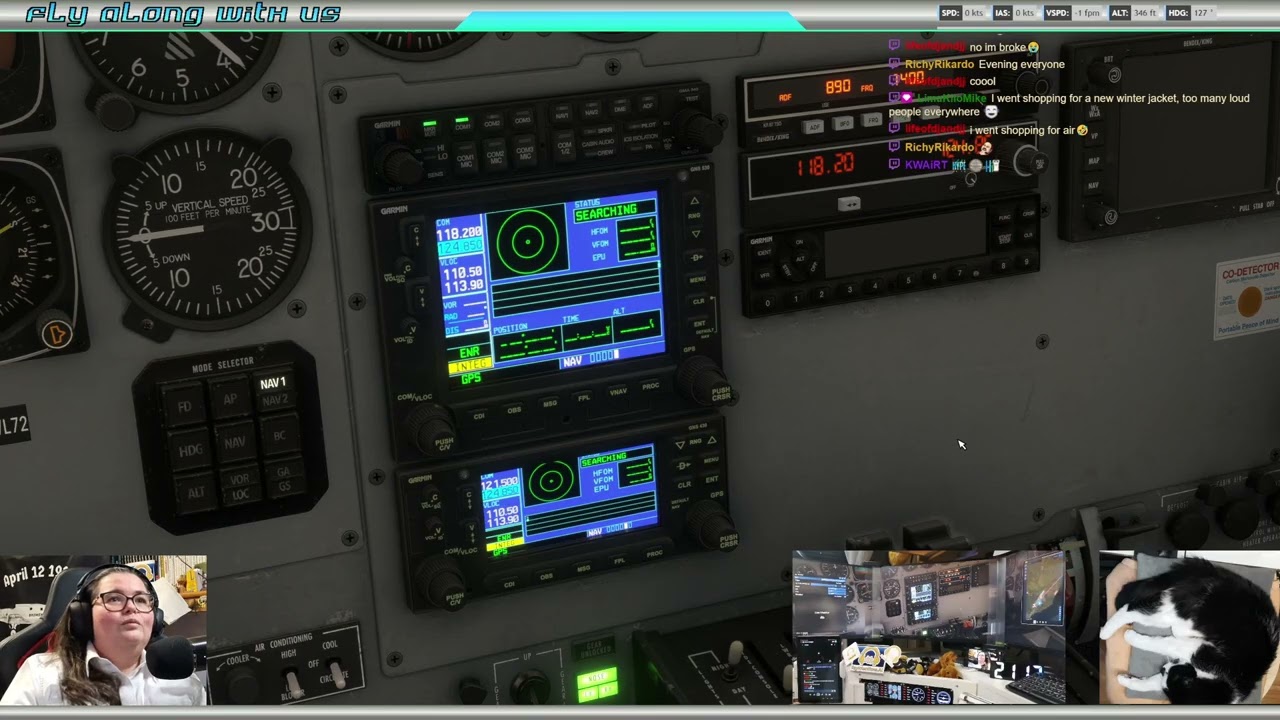Confirm with ENT on the GNS 430

[712, 480]
